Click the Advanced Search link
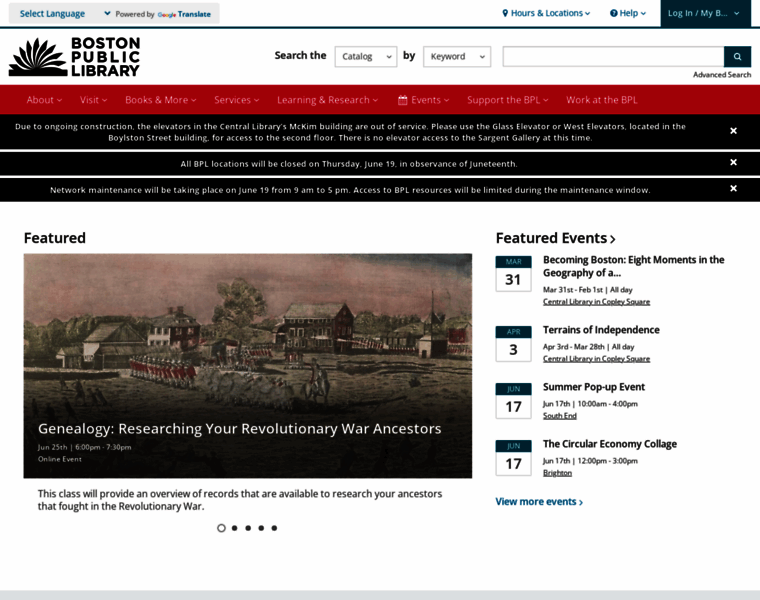Image resolution: width=760 pixels, height=600 pixels. click(722, 75)
